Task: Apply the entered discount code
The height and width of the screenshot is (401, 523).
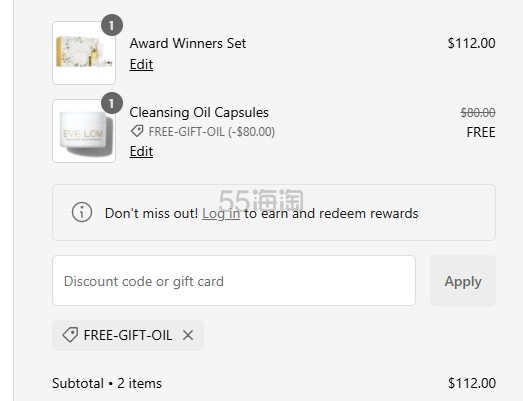Action: [x=463, y=281]
